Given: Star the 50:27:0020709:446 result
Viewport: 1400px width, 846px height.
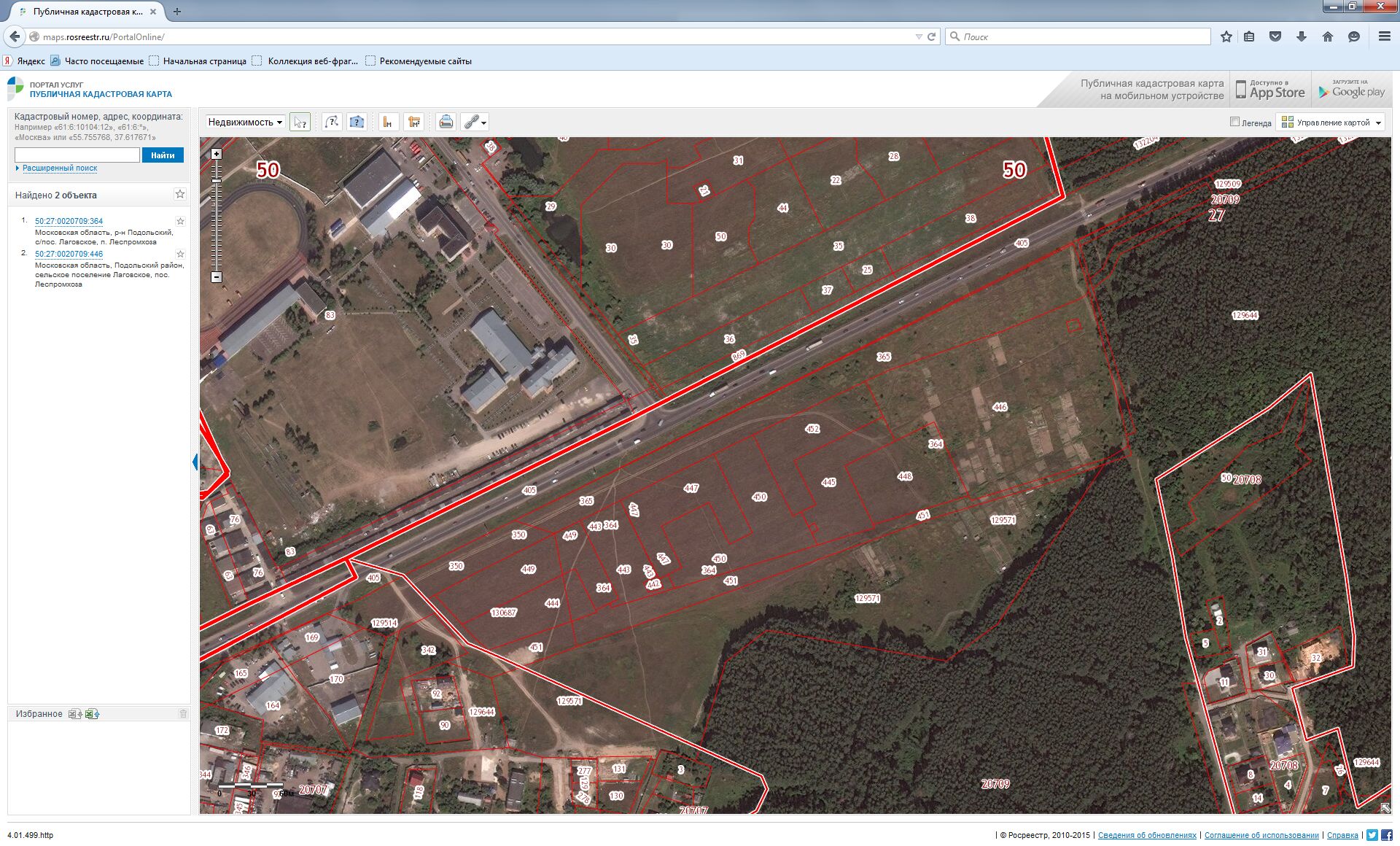Looking at the screenshot, I should coord(180,254).
